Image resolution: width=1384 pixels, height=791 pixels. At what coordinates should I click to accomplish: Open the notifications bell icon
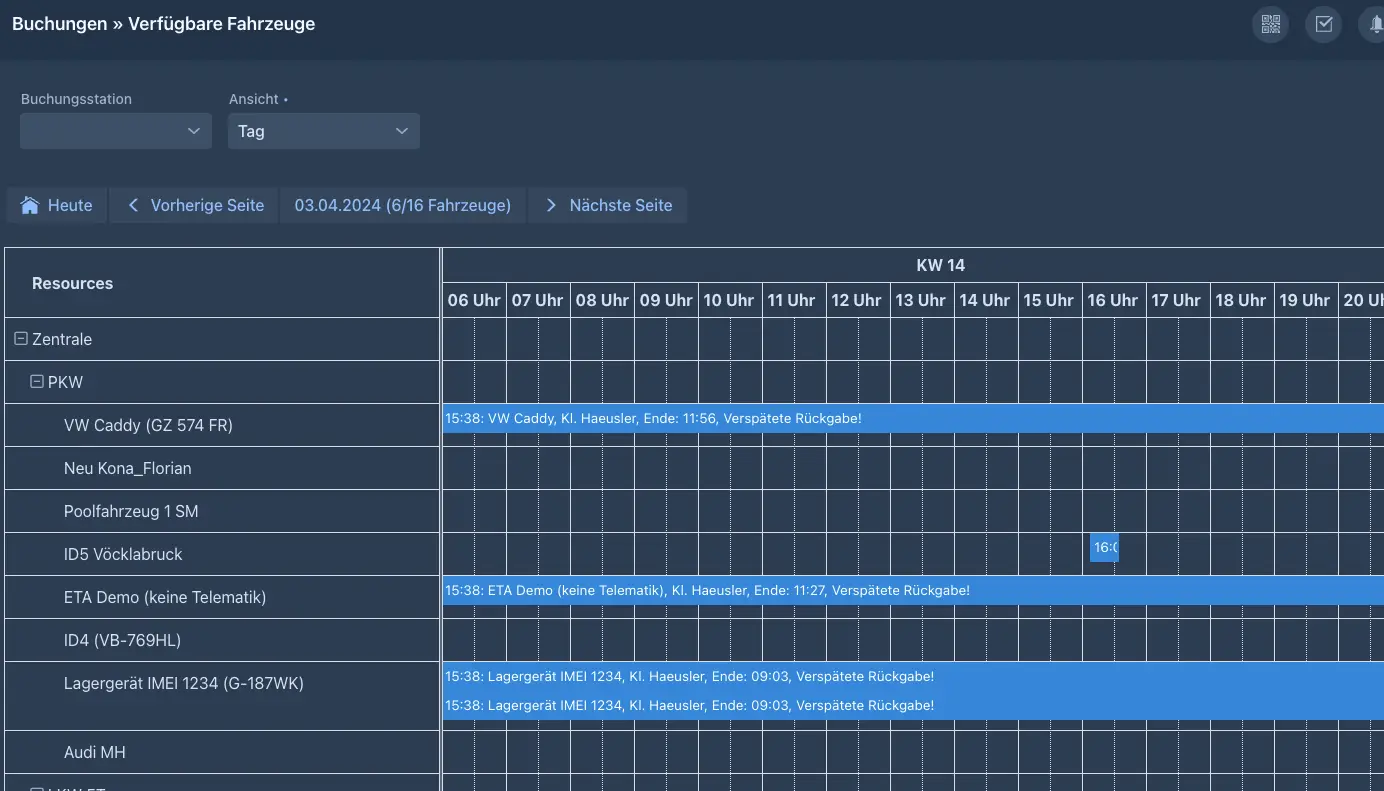tap(1374, 24)
